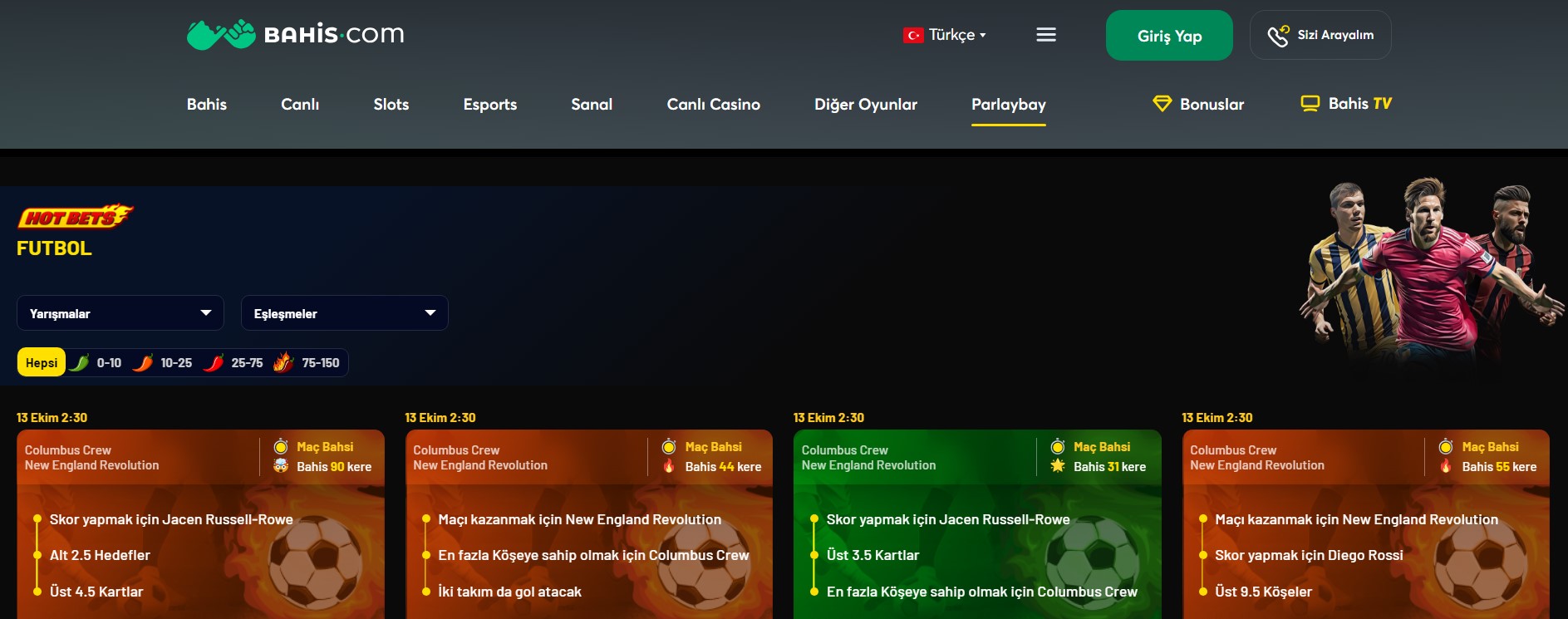Open the green bet card with 31 bets
This screenshot has width=1568, height=619.
point(976,532)
